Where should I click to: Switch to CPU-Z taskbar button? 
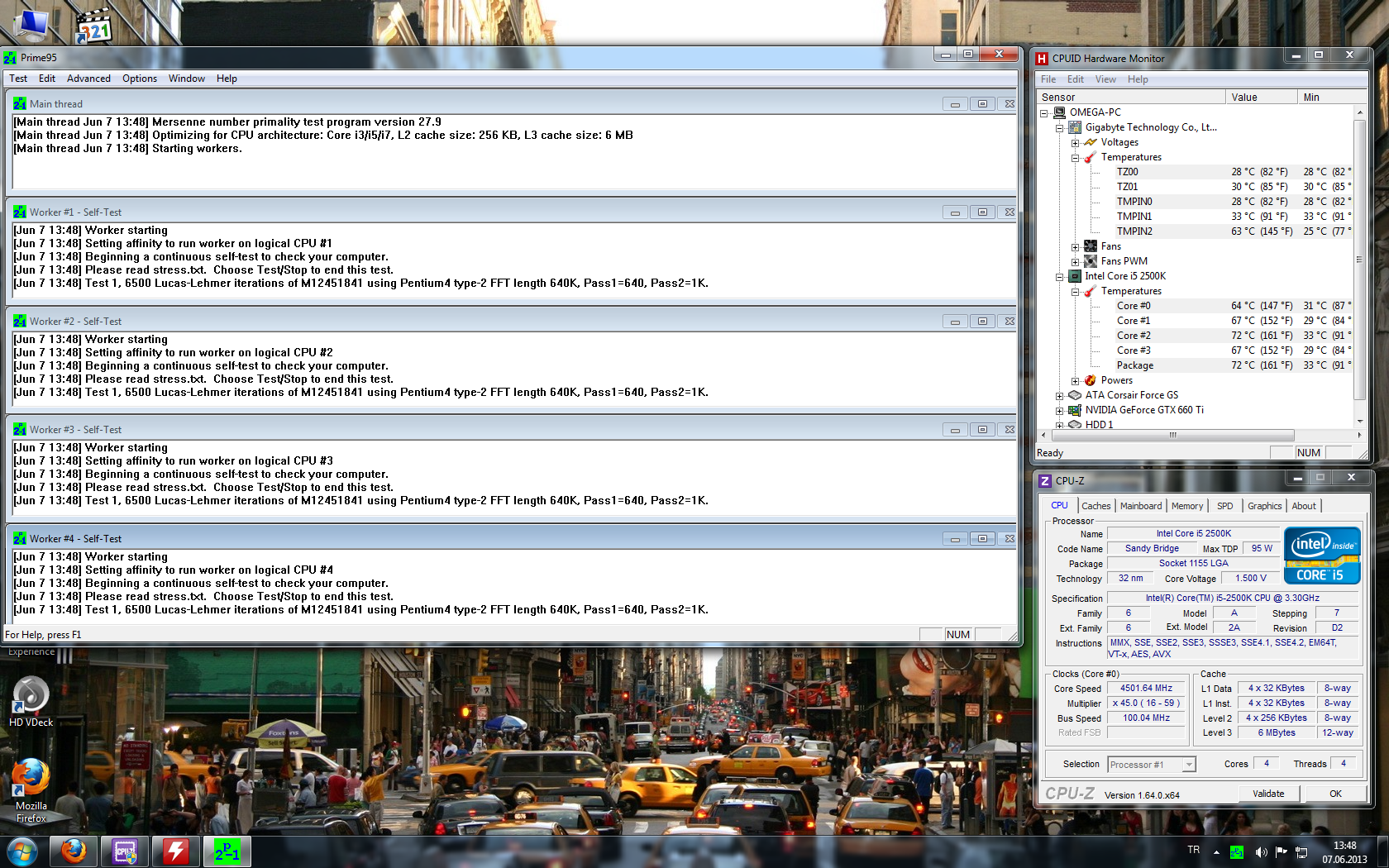125,851
